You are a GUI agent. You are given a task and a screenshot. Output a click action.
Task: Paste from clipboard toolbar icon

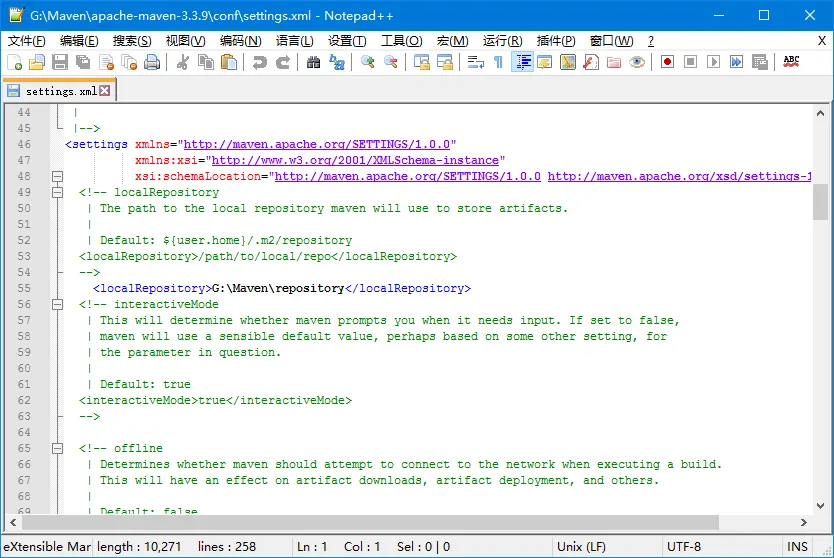click(229, 62)
